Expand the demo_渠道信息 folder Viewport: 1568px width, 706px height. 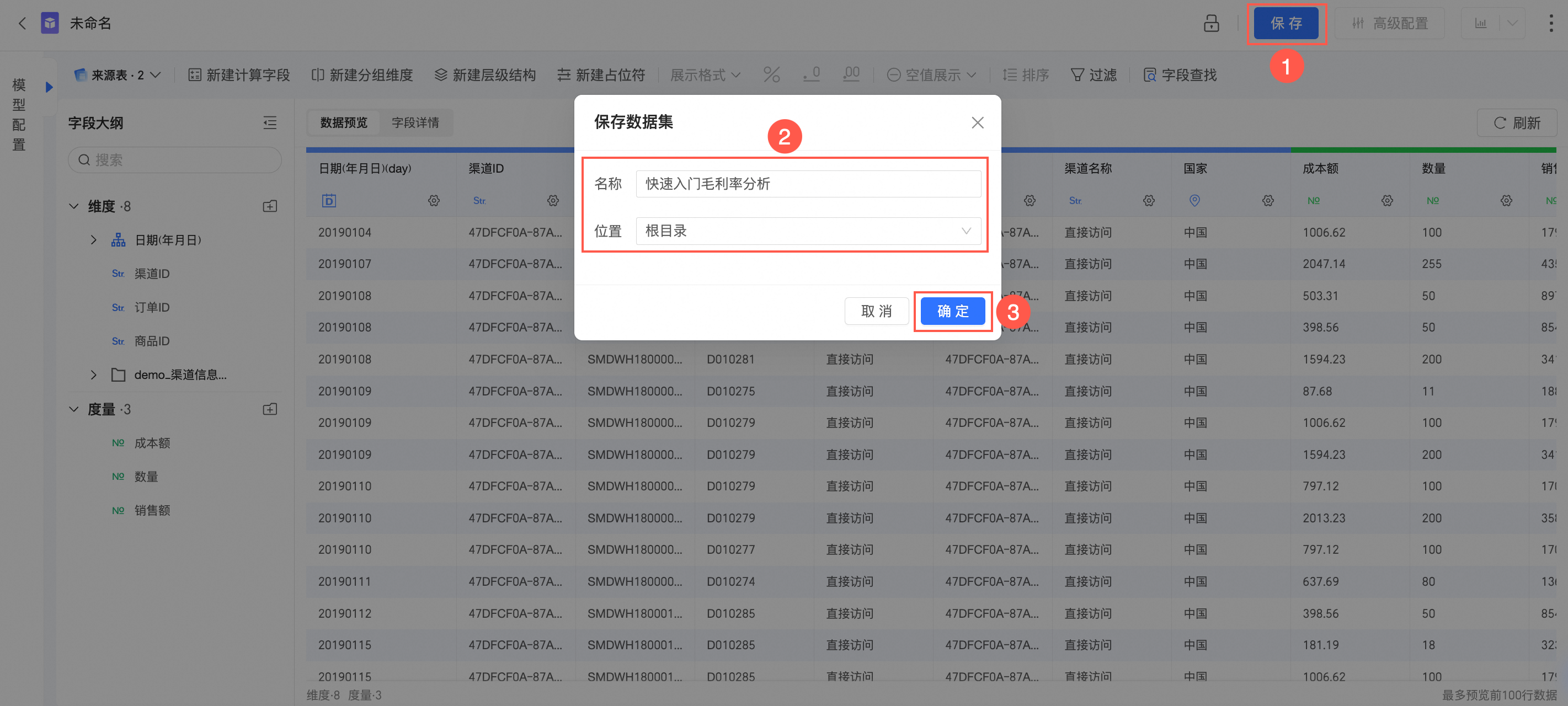tap(93, 375)
